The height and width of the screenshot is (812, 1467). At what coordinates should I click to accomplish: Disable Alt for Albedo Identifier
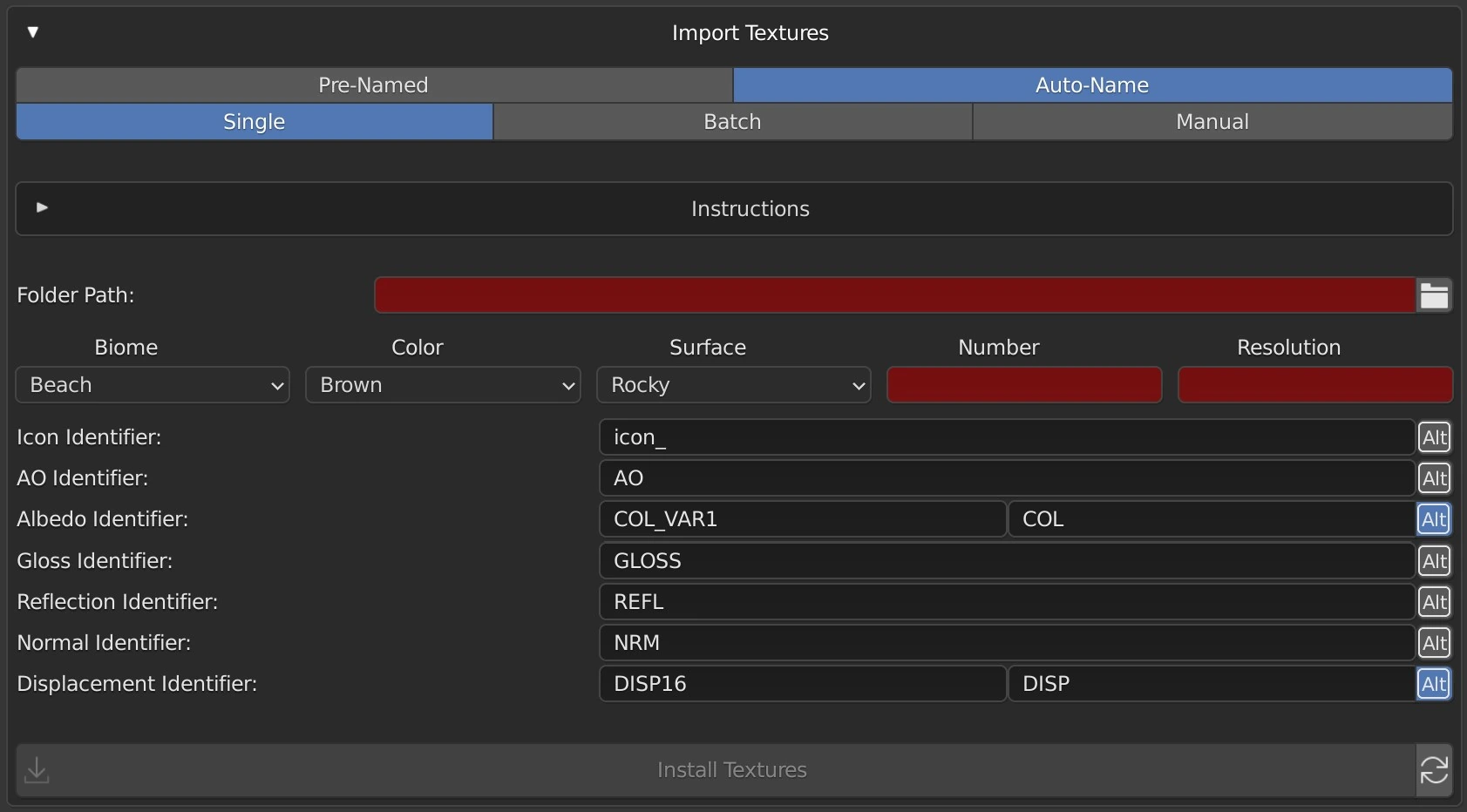(1434, 519)
